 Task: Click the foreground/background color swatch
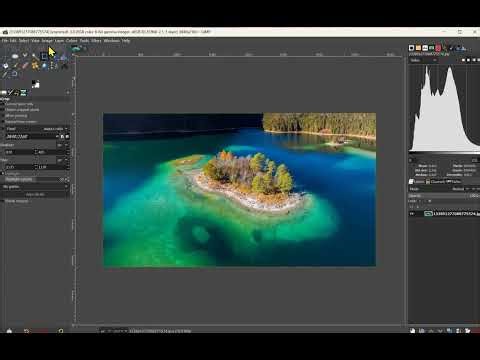35,84
